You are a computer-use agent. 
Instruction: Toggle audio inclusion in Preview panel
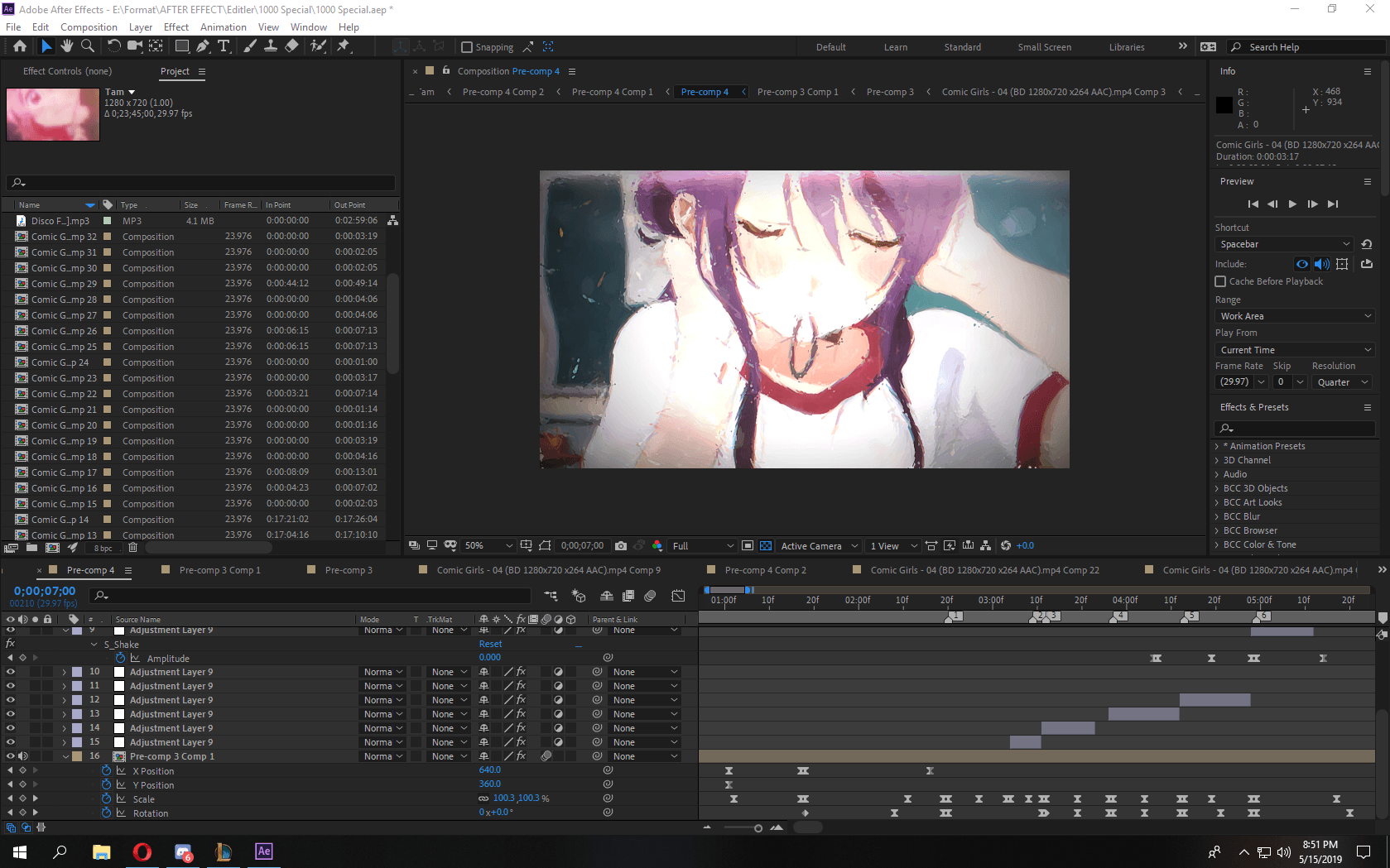[x=1322, y=264]
